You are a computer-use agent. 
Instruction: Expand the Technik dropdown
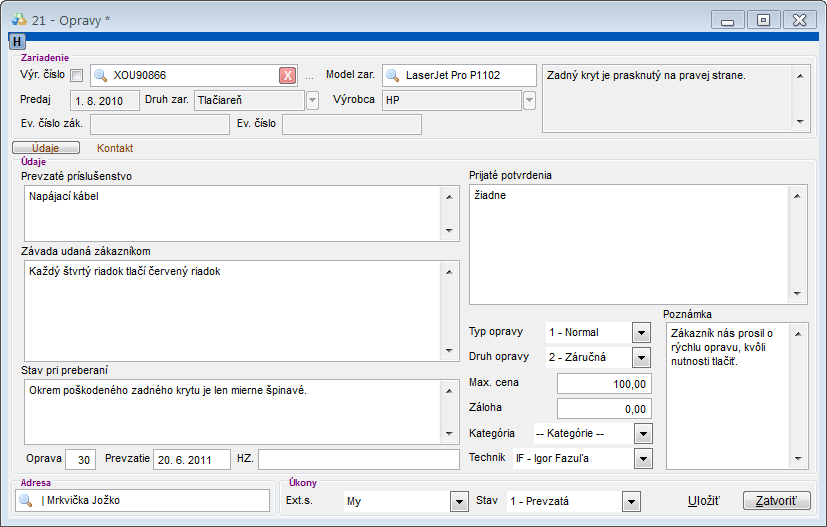(x=642, y=458)
